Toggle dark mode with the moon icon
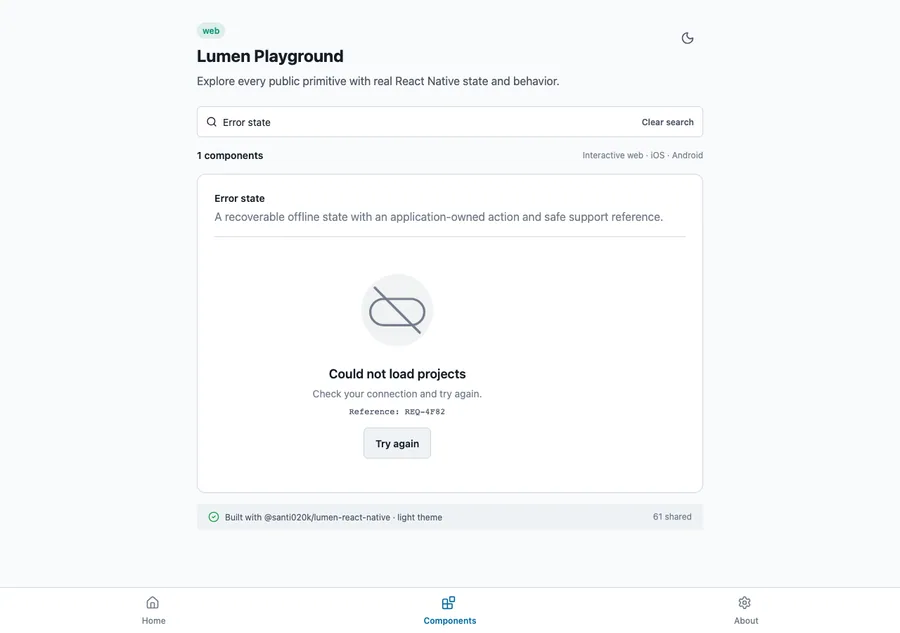This screenshot has height=633, width=900. pyautogui.click(x=687, y=38)
